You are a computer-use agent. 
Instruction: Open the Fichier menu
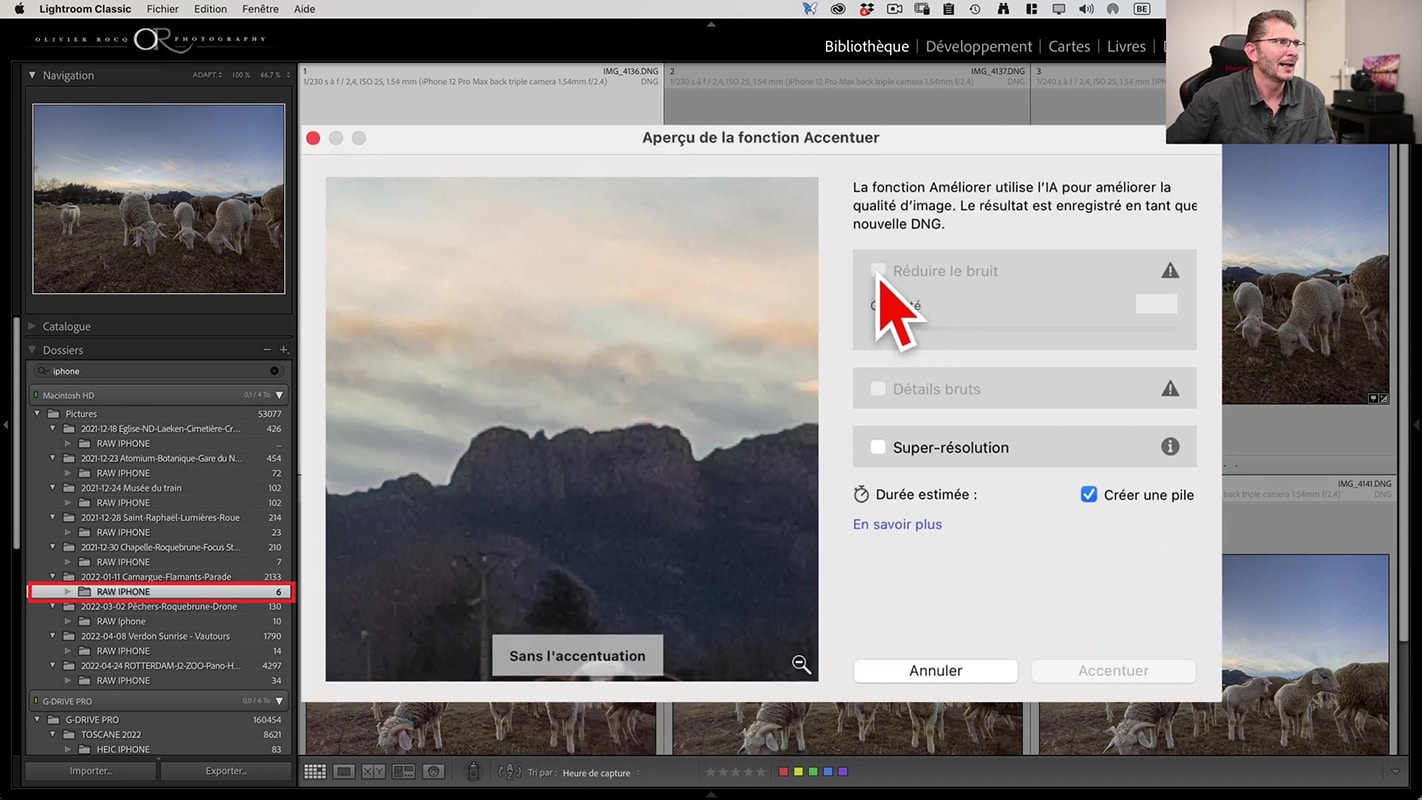(162, 9)
